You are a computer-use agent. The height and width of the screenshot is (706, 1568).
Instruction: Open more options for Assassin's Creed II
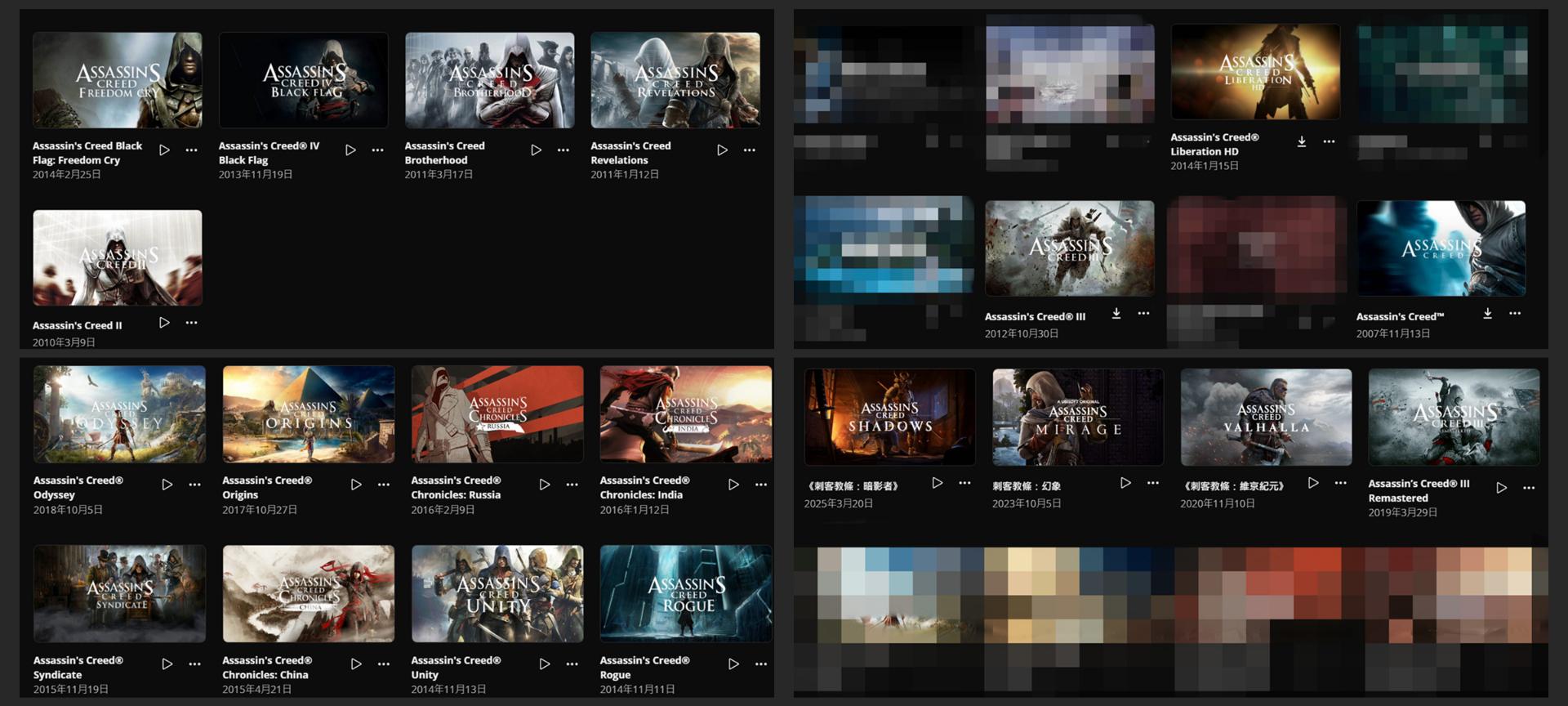coord(191,323)
